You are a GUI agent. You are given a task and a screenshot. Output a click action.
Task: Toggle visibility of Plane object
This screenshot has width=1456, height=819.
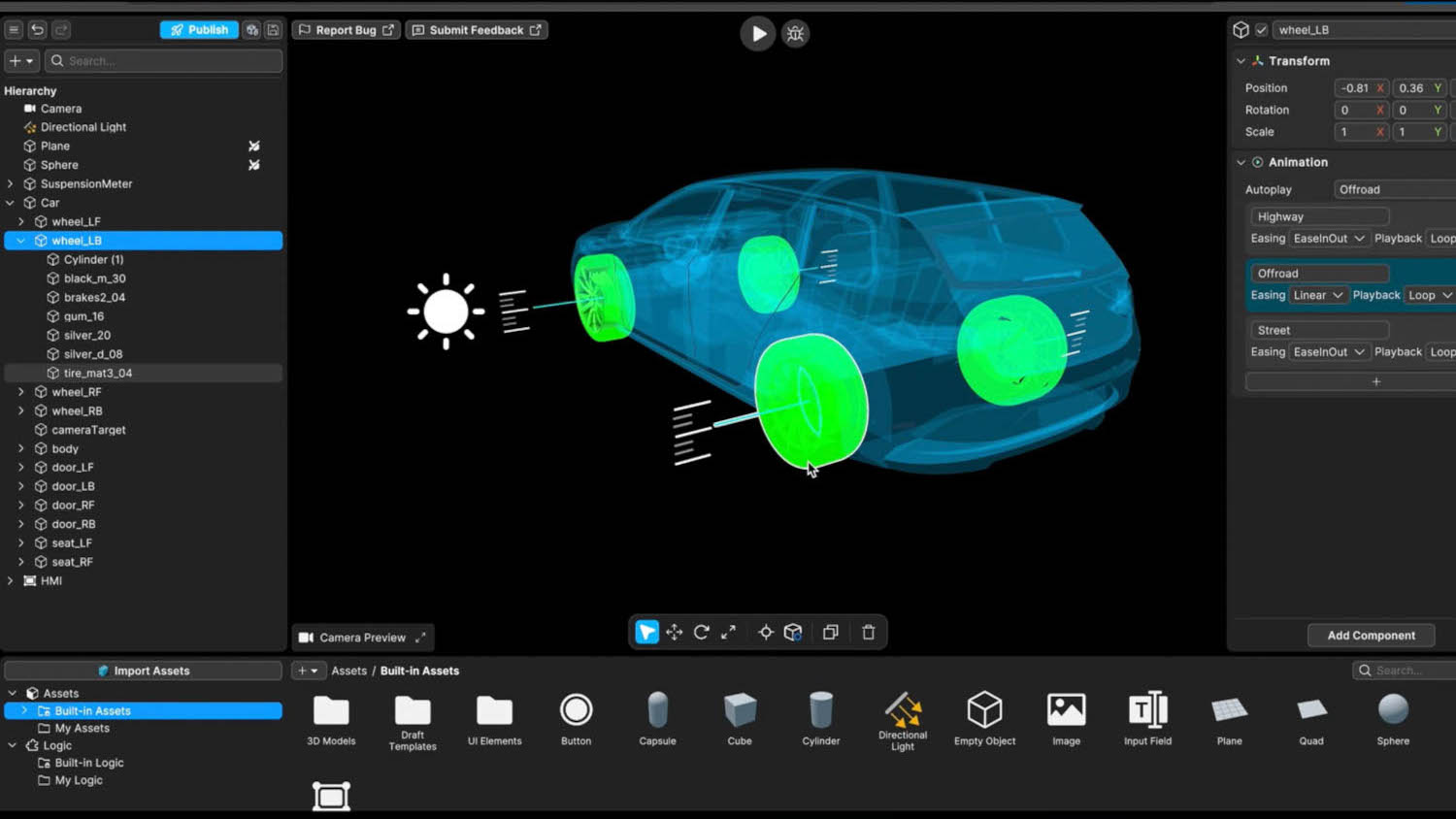click(254, 147)
